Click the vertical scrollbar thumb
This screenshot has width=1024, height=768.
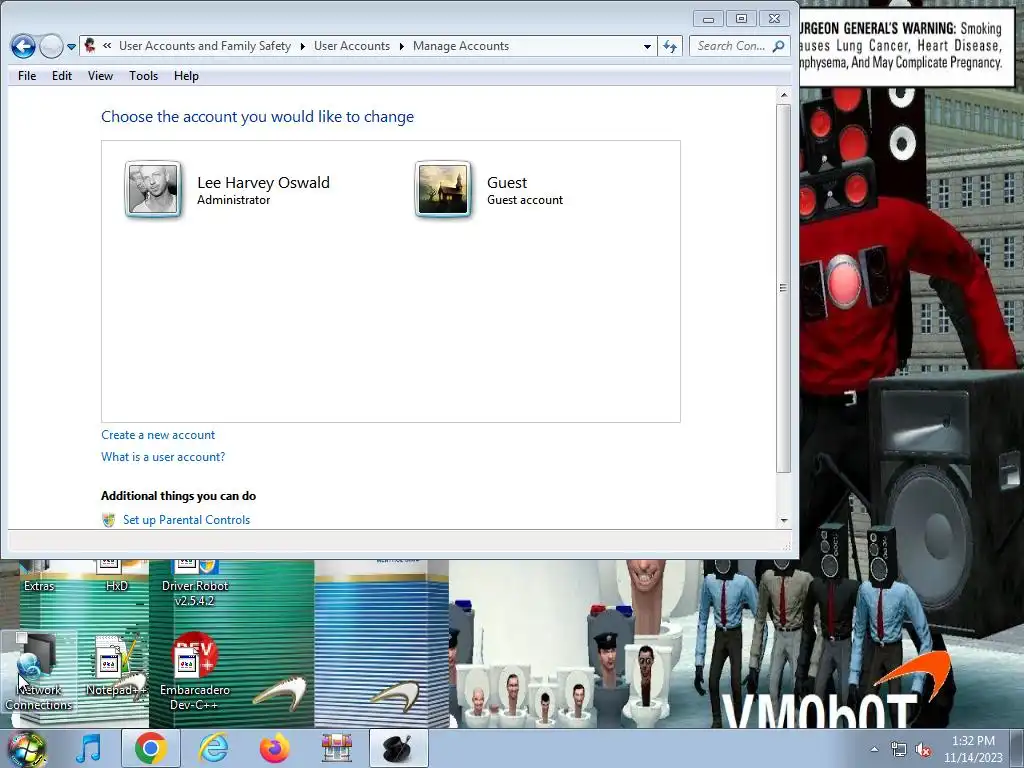point(784,287)
